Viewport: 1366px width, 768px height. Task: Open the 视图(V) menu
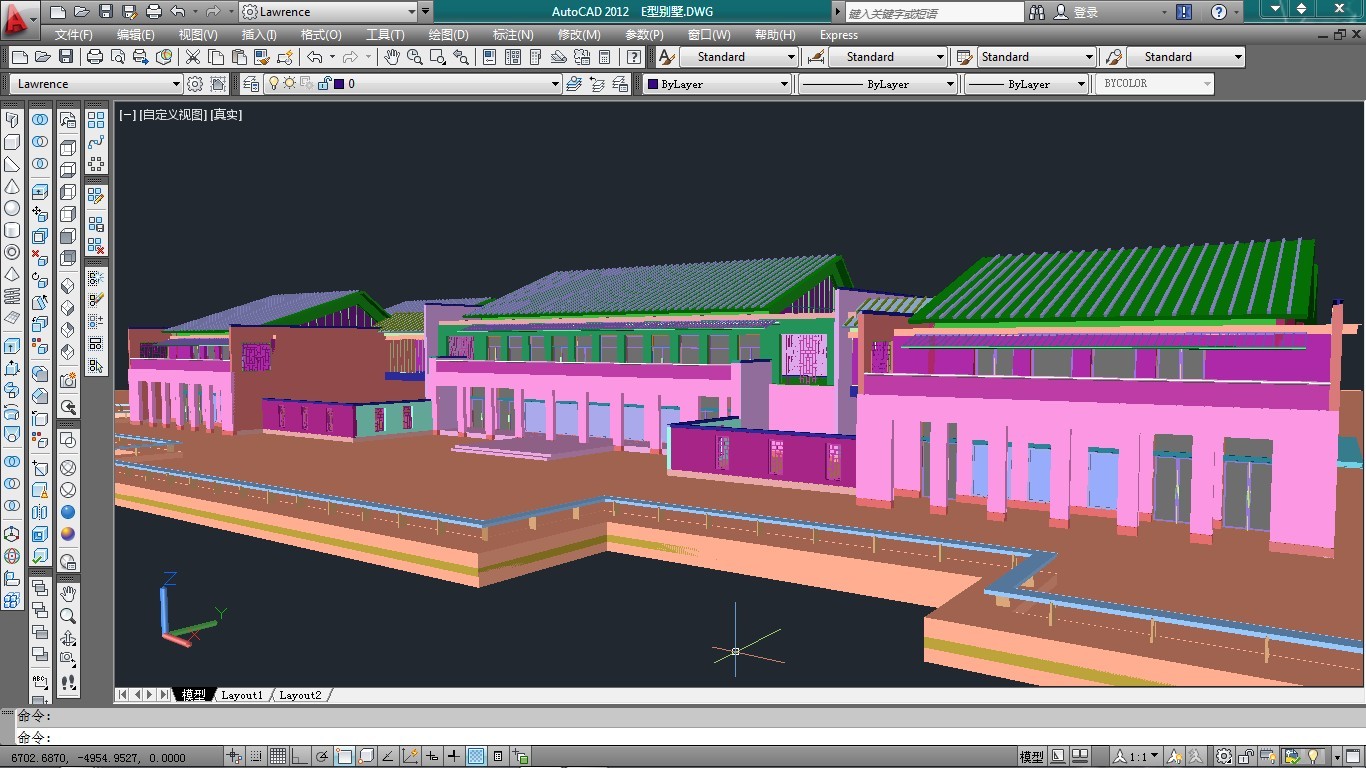(x=198, y=35)
